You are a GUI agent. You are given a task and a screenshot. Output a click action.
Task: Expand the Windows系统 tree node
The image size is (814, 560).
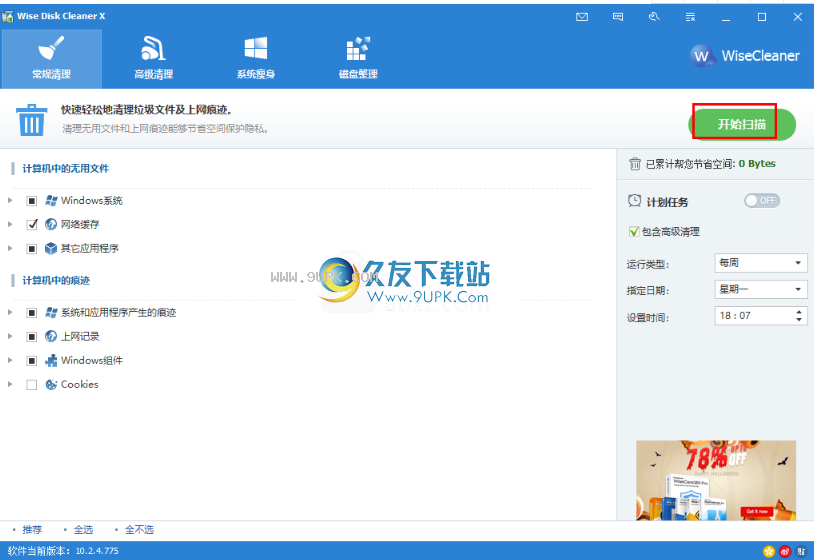(x=10, y=200)
